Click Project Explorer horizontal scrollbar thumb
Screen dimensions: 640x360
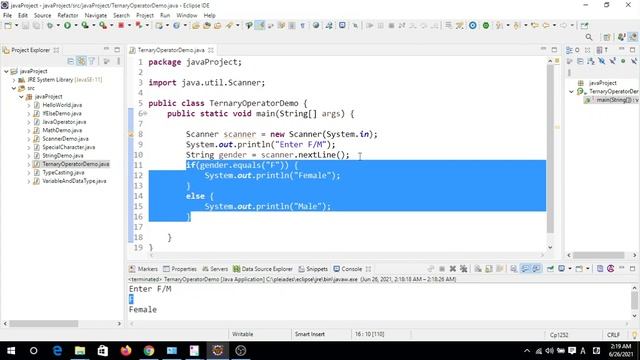44,324
